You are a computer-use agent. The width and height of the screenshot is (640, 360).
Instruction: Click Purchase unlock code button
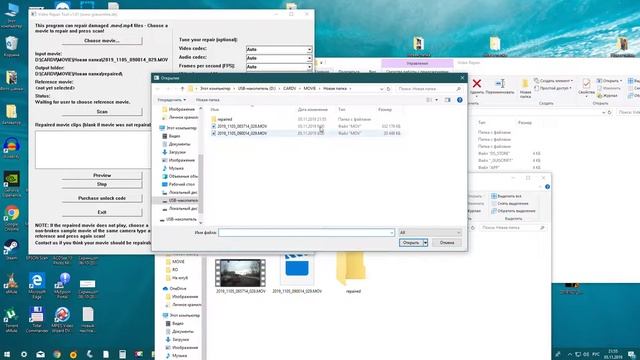102,198
